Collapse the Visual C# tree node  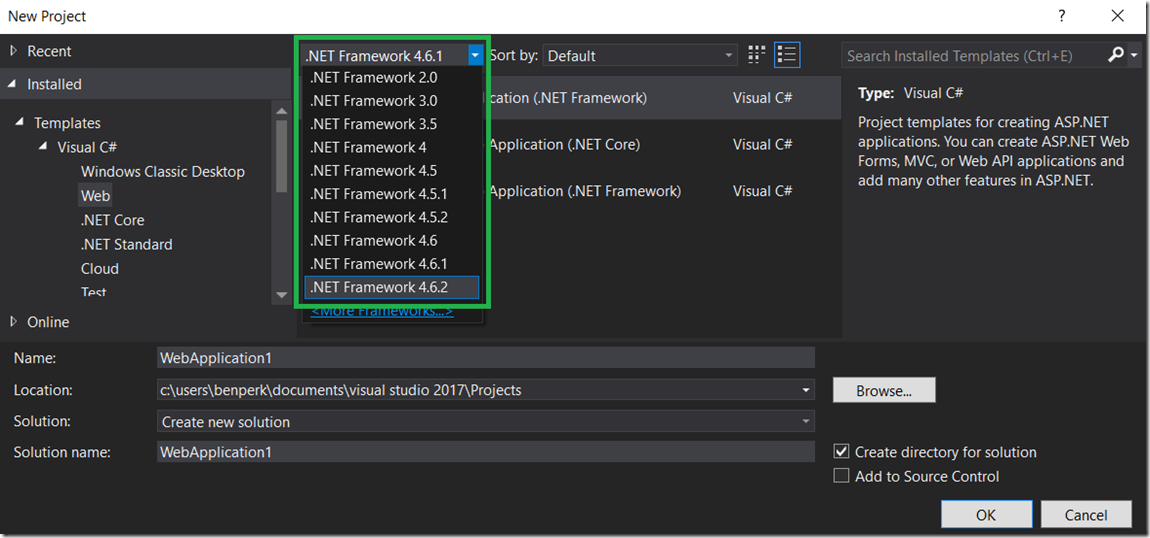click(43, 147)
